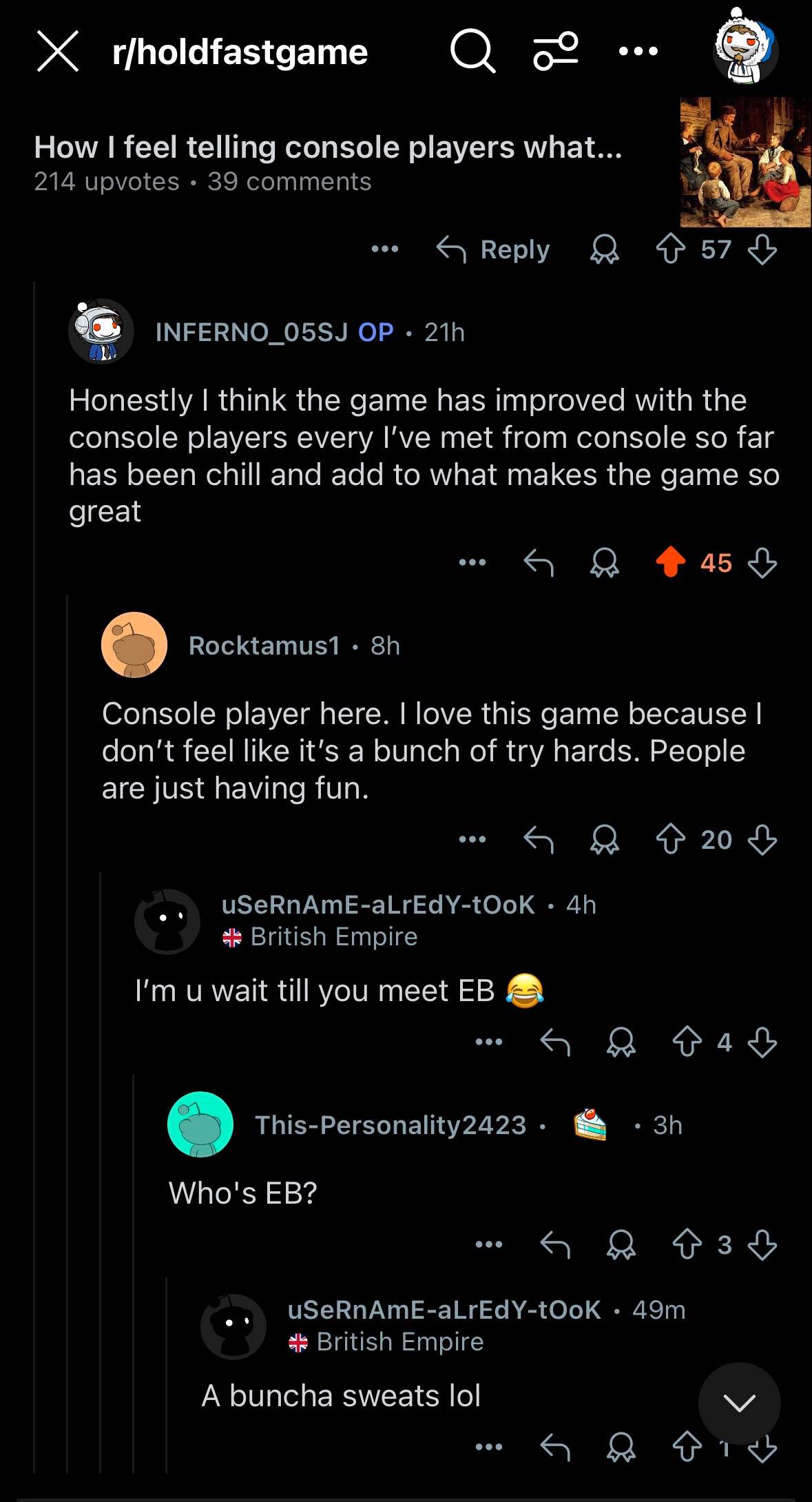Open the search magnifier icon

click(472, 52)
